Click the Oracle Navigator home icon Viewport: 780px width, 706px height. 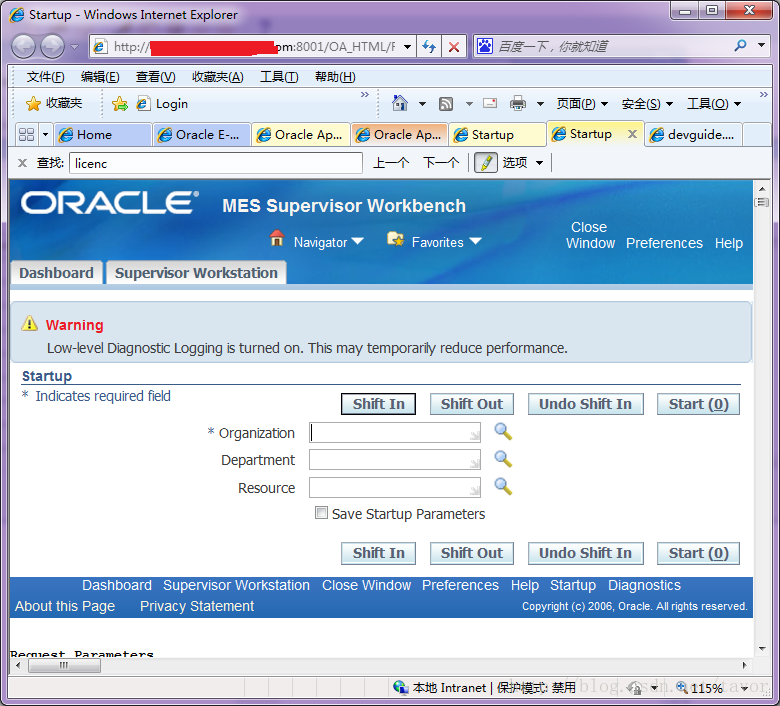point(277,238)
